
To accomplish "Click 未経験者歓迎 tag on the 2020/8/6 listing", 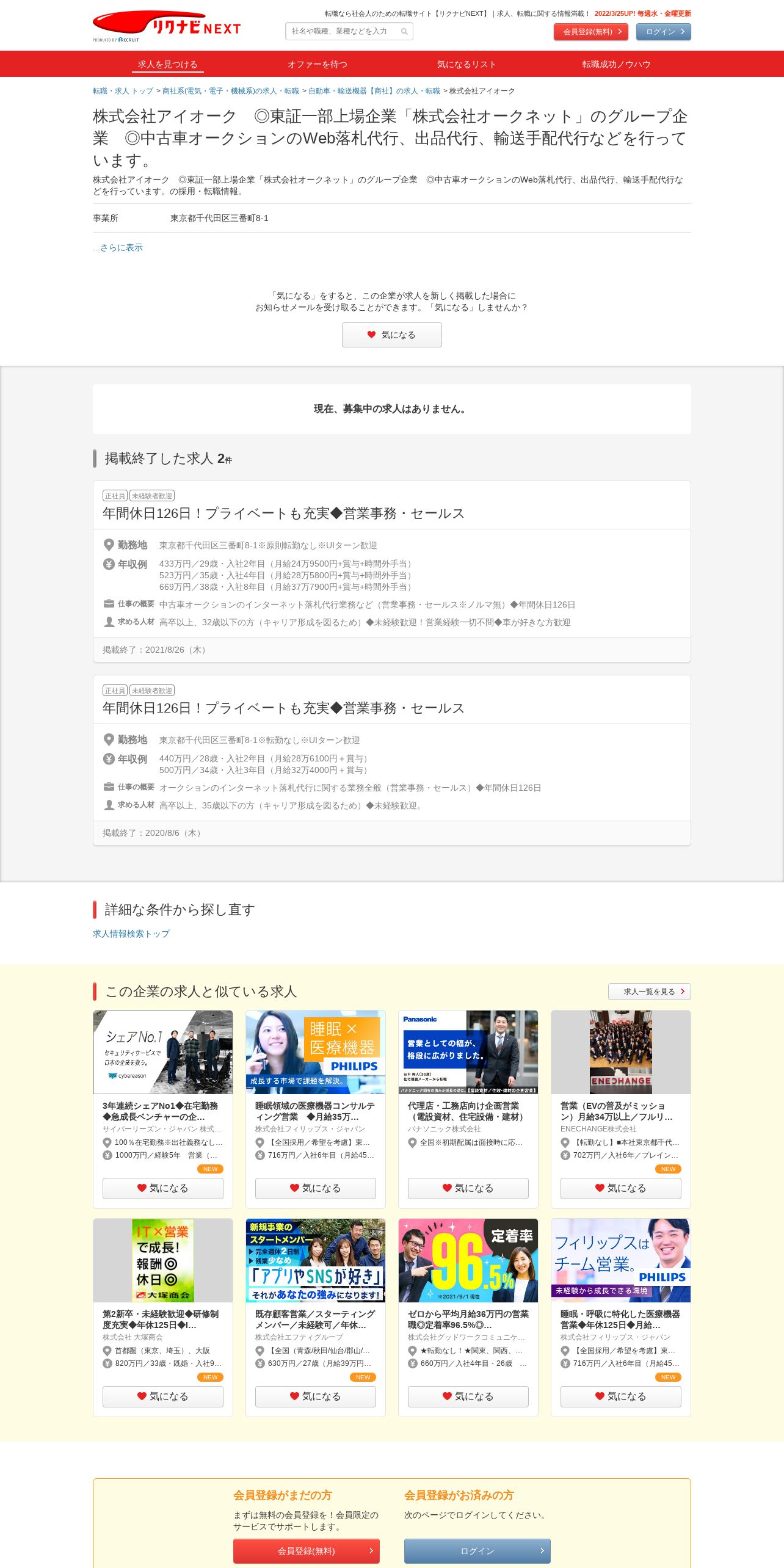I will click(x=152, y=691).
